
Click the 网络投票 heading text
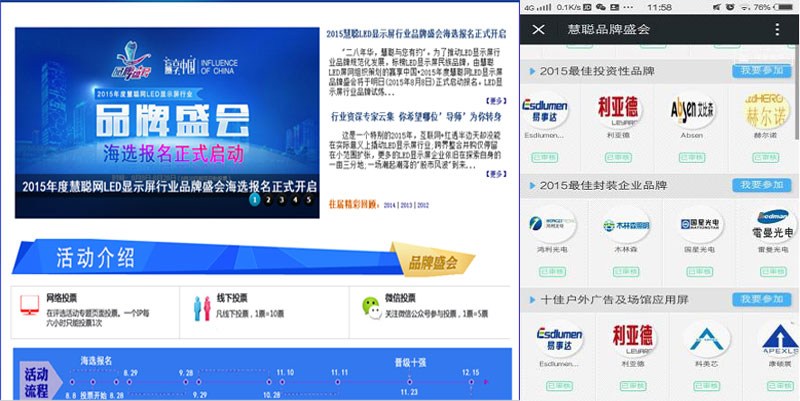(x=62, y=298)
